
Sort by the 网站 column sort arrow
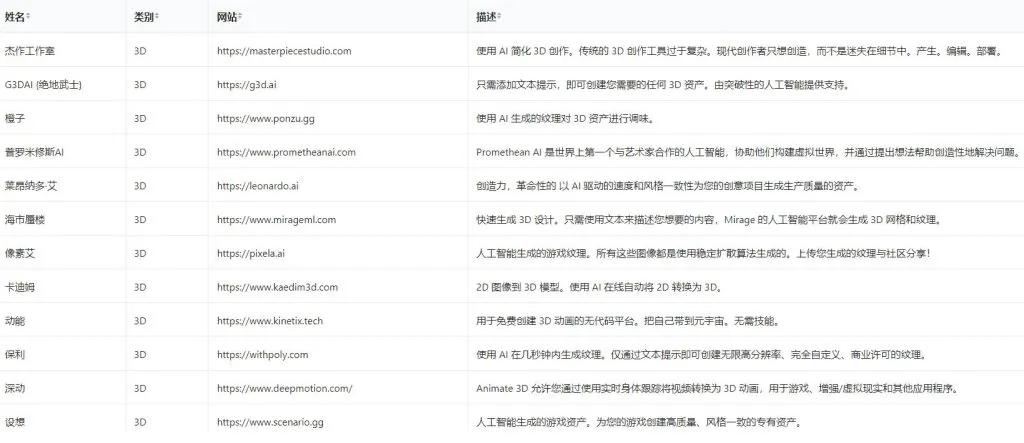240,17
